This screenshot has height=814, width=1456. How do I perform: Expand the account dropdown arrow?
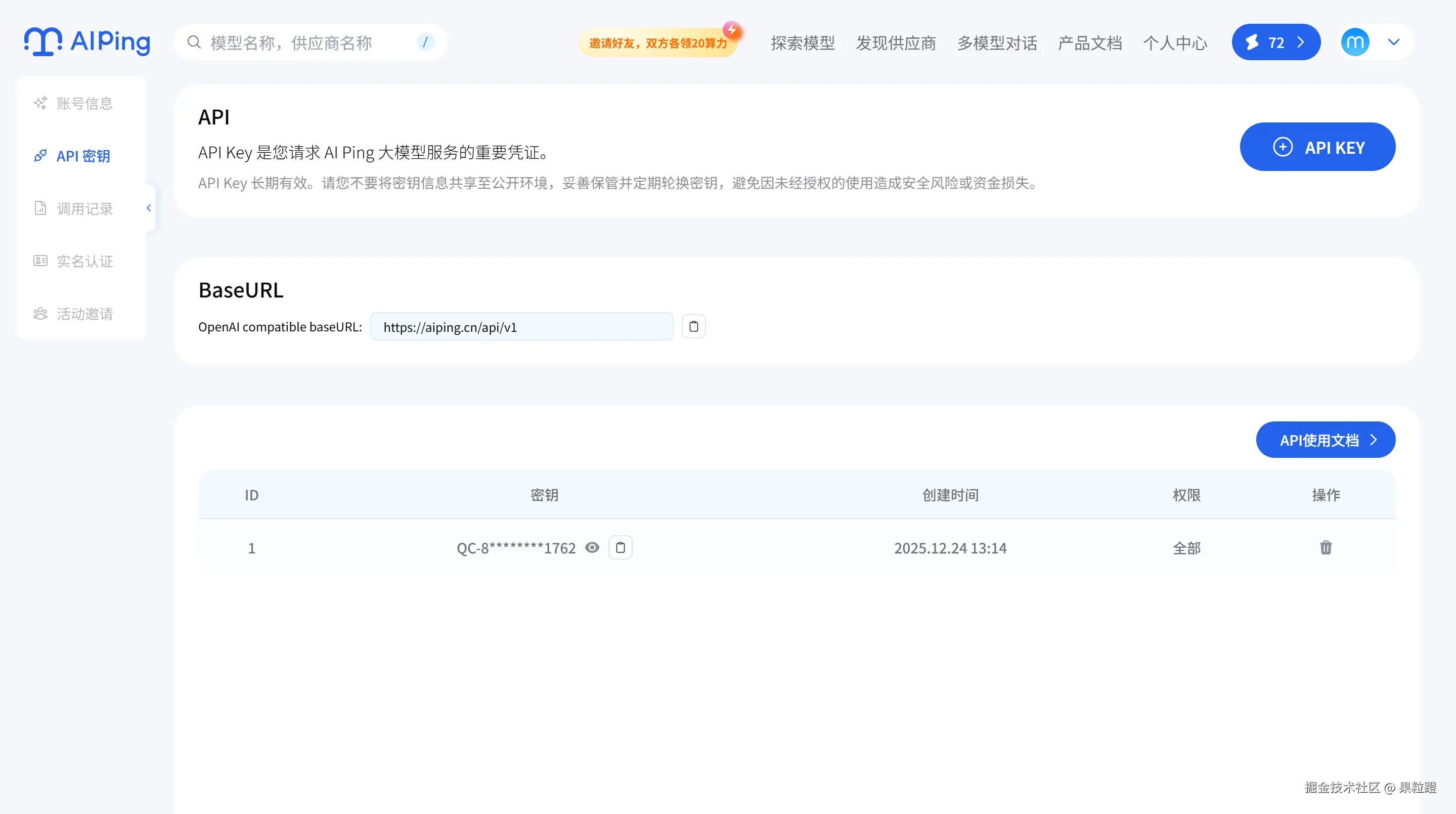(x=1393, y=42)
